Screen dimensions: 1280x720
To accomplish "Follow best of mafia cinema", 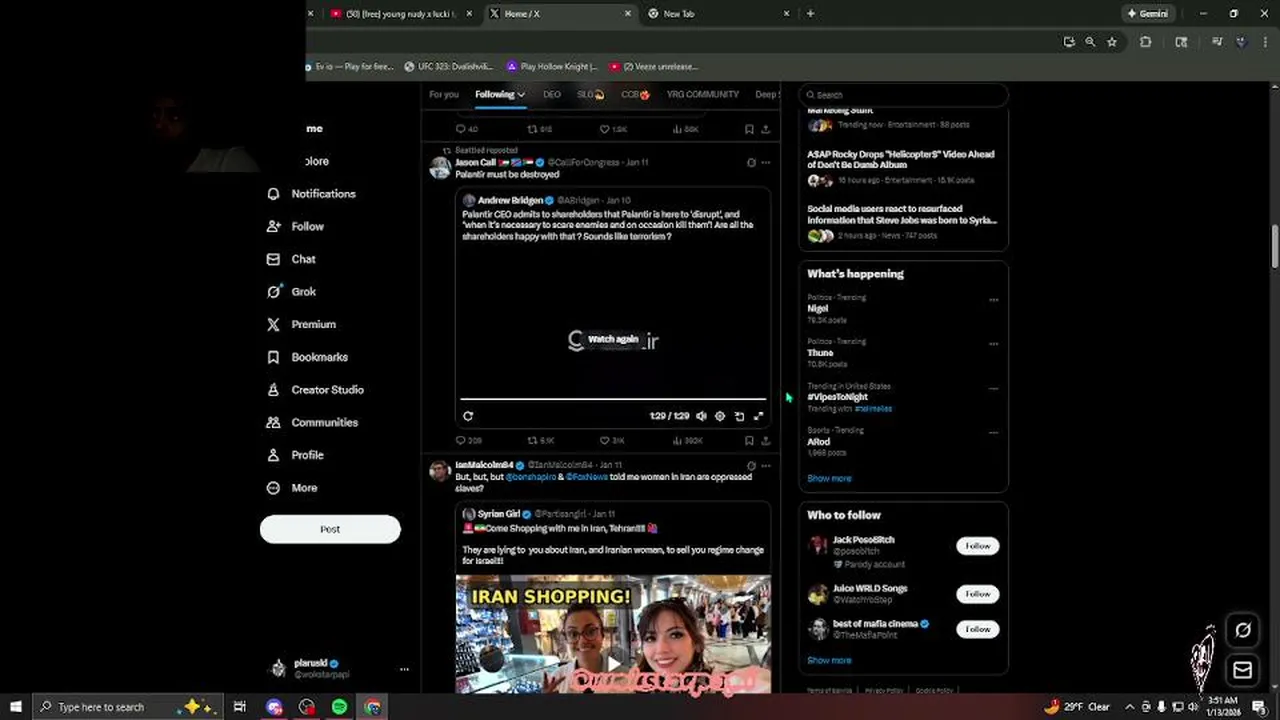I will click(977, 629).
